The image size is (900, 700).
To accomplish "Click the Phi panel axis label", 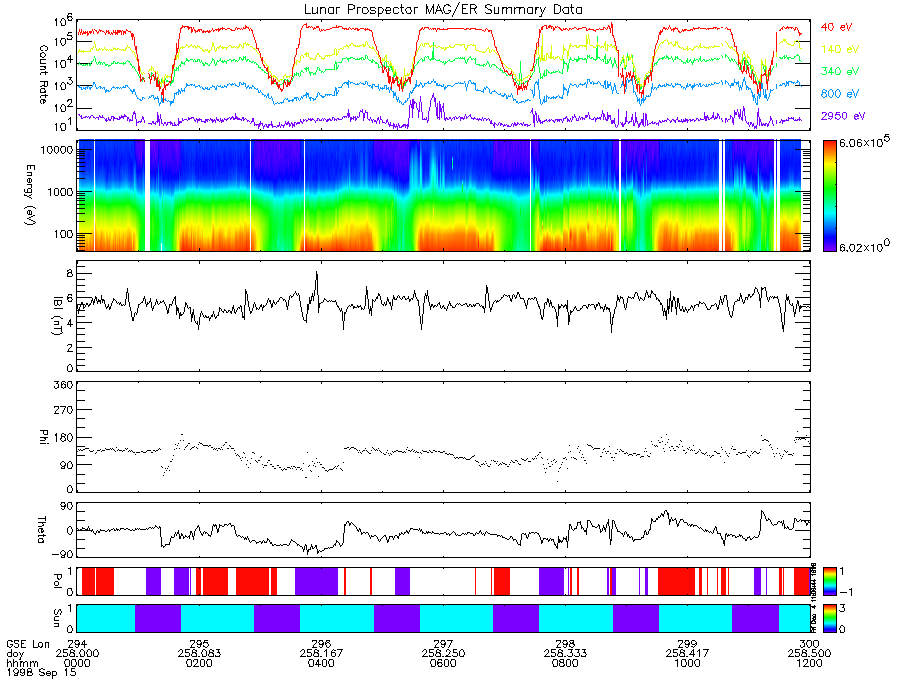I will [43, 436].
